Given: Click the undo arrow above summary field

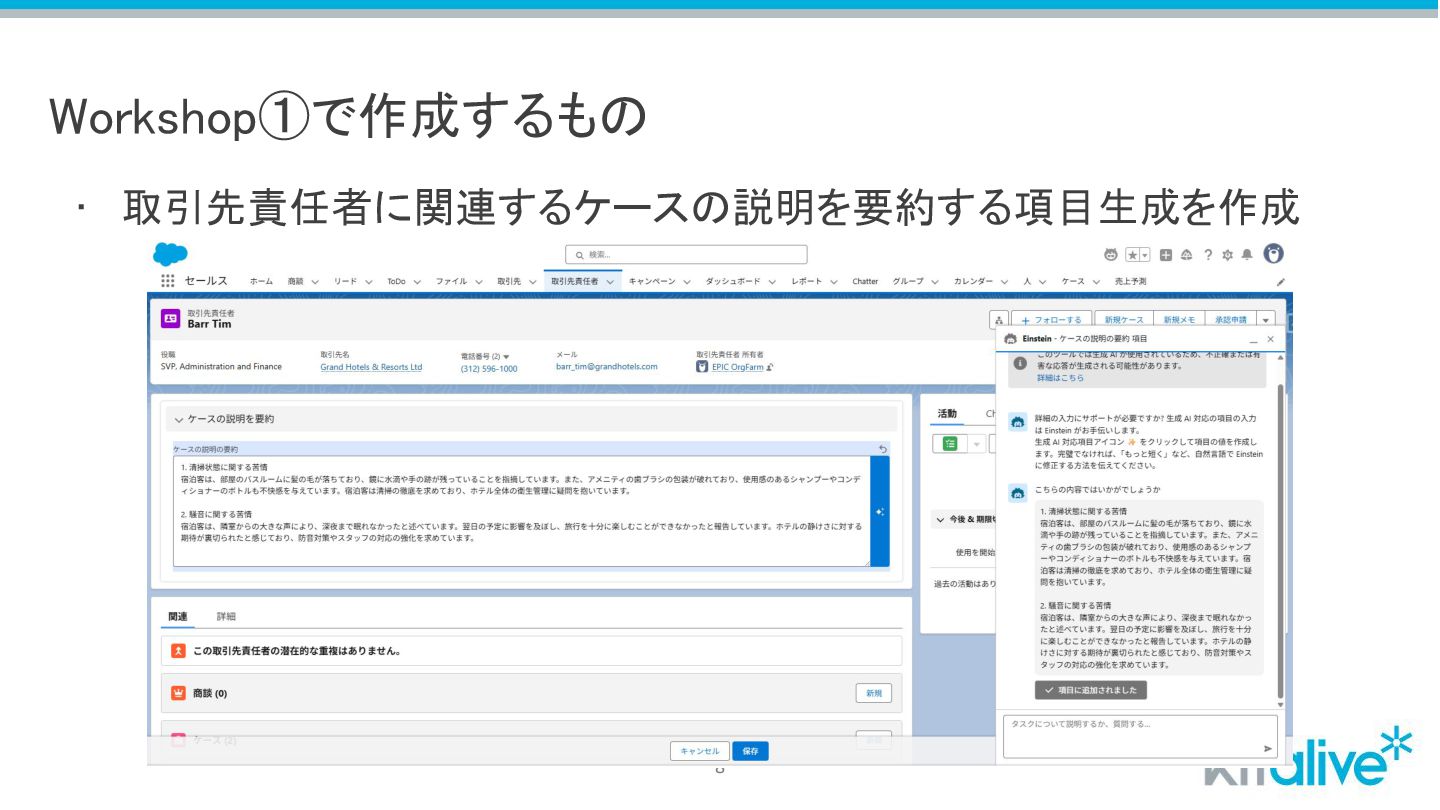Looking at the screenshot, I should [x=882, y=449].
